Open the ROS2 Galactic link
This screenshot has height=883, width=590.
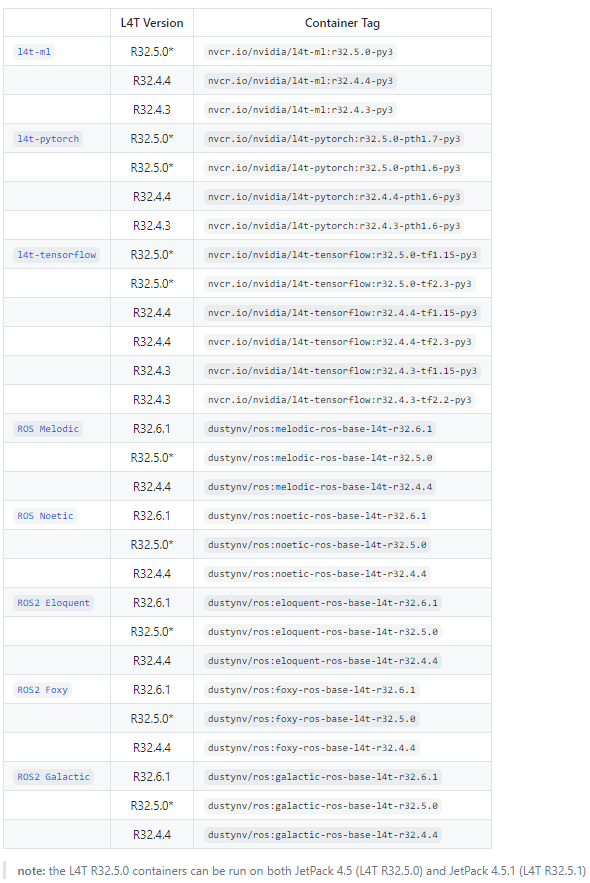click(x=53, y=777)
